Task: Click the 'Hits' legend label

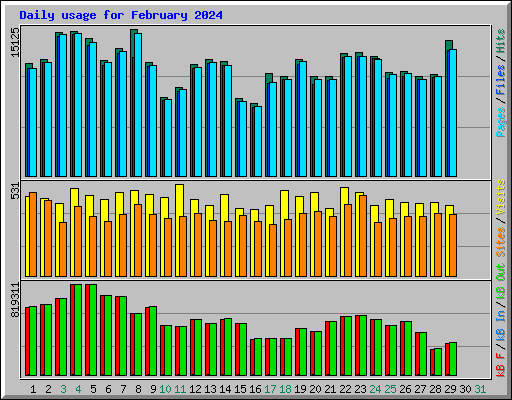Action: click(x=501, y=41)
